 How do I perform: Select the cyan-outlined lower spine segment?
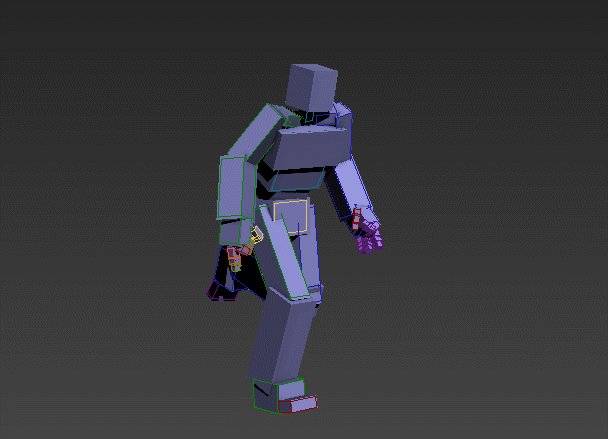tap(298, 179)
